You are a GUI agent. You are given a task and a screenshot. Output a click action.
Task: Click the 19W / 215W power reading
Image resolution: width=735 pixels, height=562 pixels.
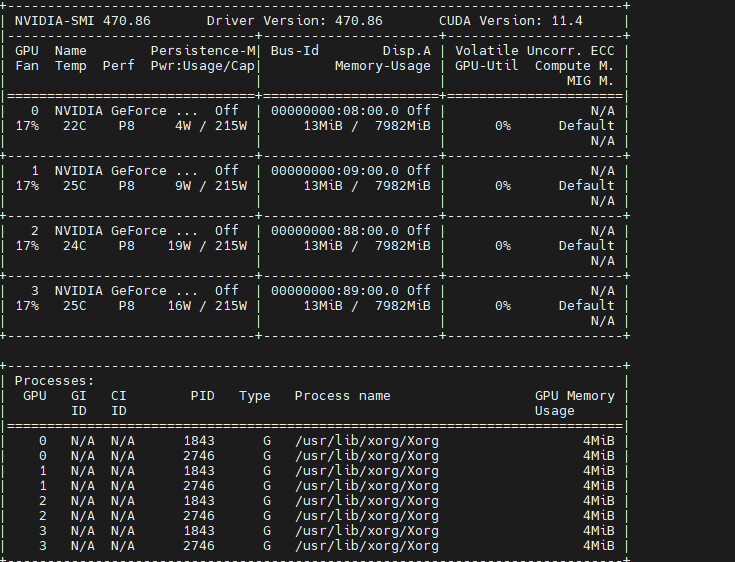pyautogui.click(x=207, y=246)
